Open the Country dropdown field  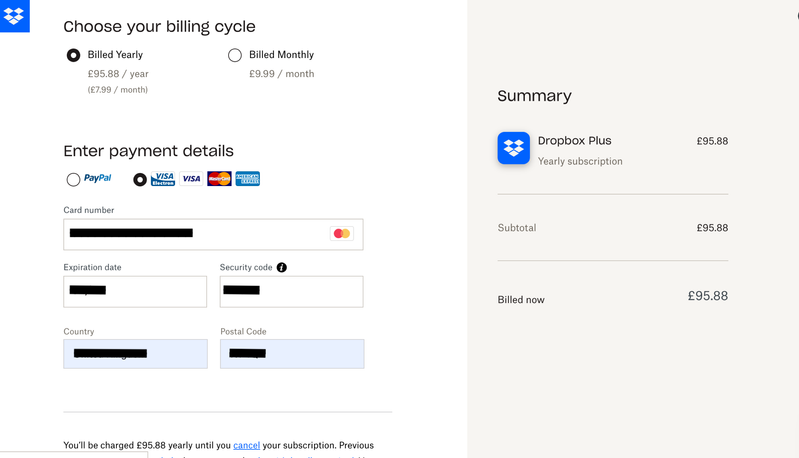(135, 354)
